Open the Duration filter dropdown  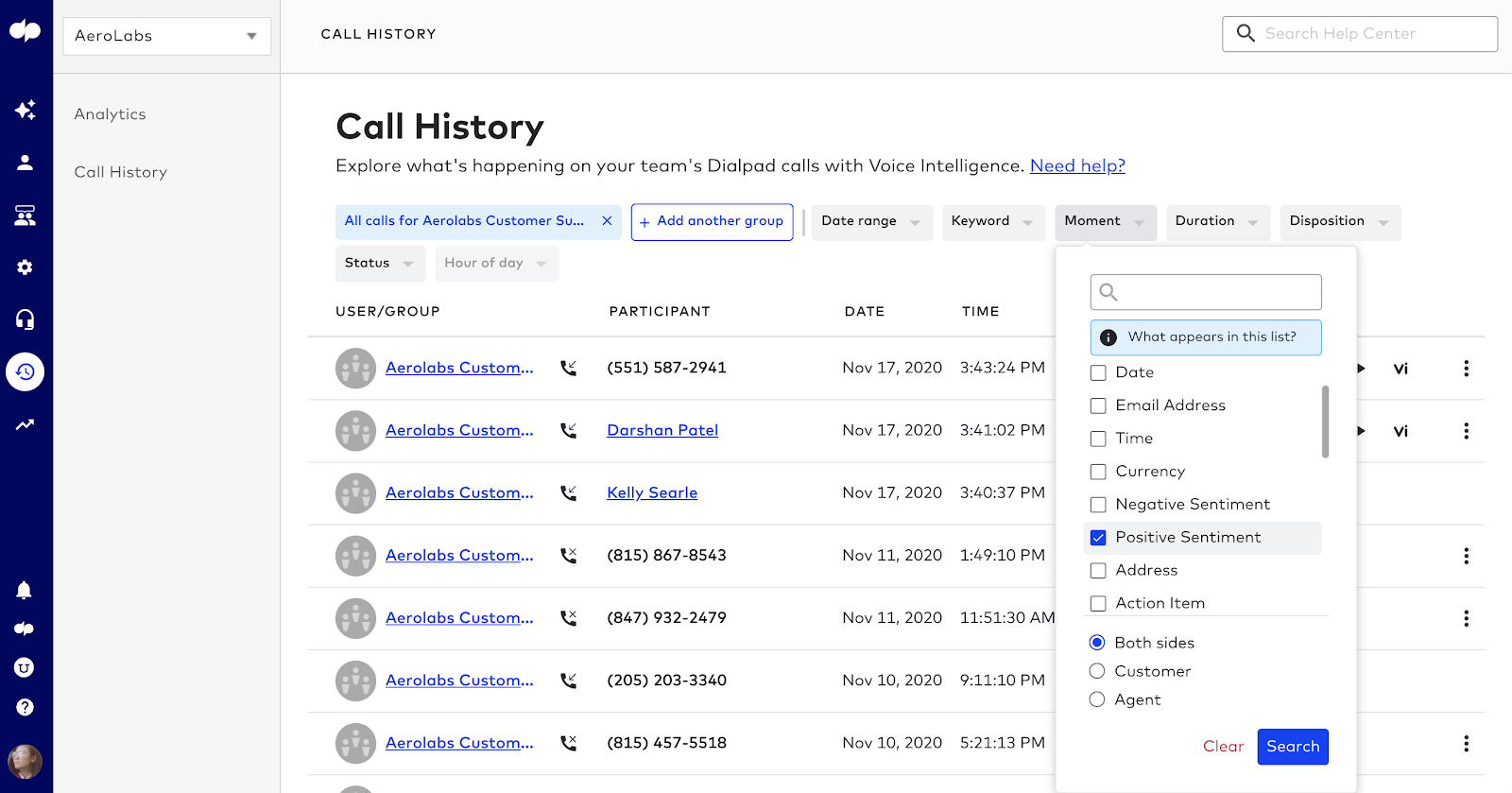click(1218, 222)
